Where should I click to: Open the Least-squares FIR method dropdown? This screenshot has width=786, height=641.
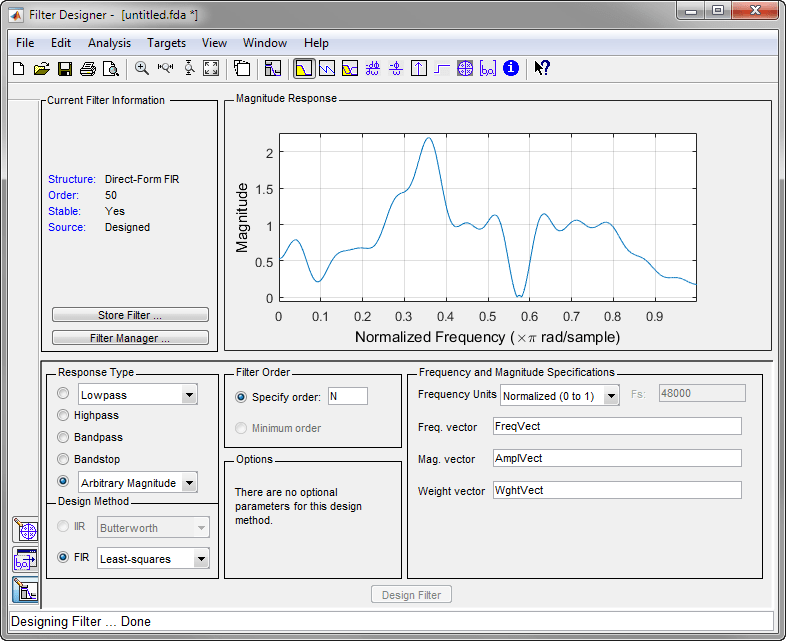[201, 559]
